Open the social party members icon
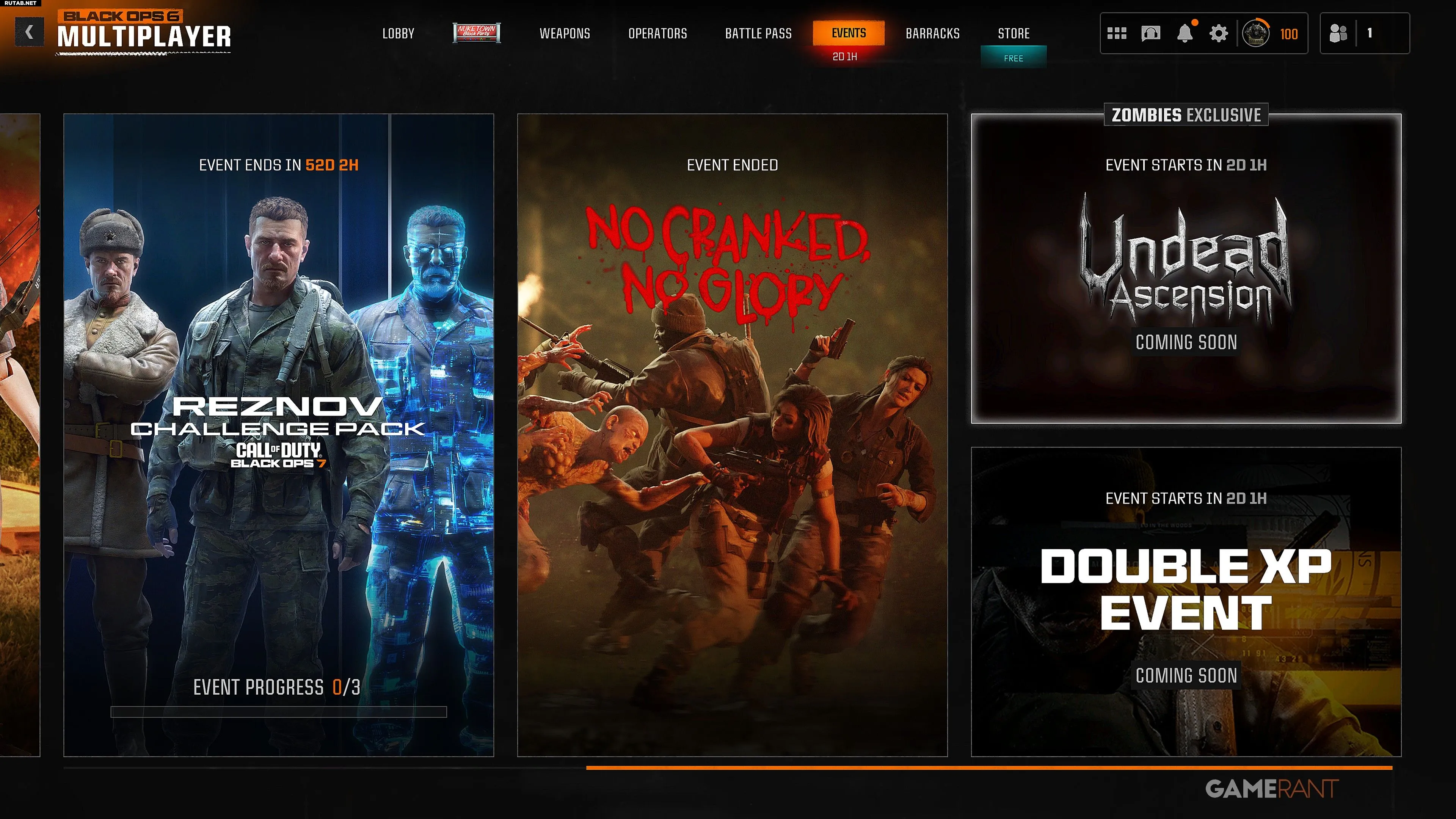Viewport: 1456px width, 819px height. (x=1338, y=33)
